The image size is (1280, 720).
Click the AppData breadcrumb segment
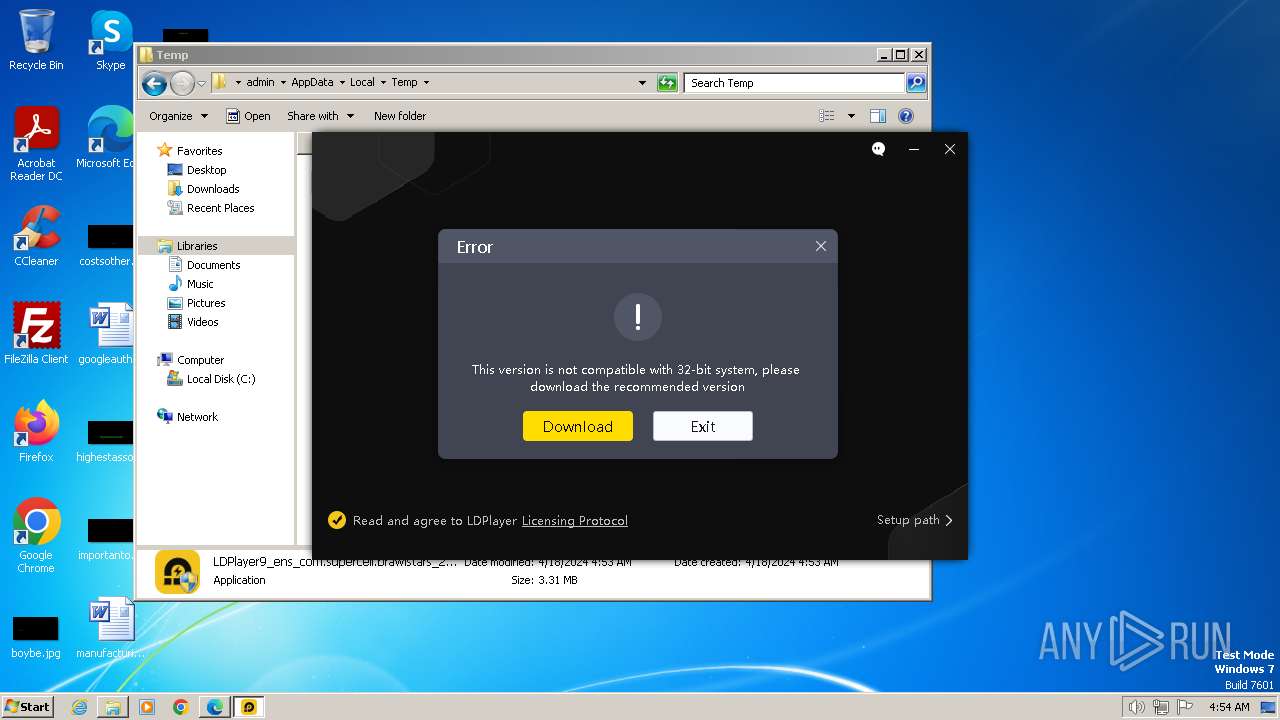point(312,82)
